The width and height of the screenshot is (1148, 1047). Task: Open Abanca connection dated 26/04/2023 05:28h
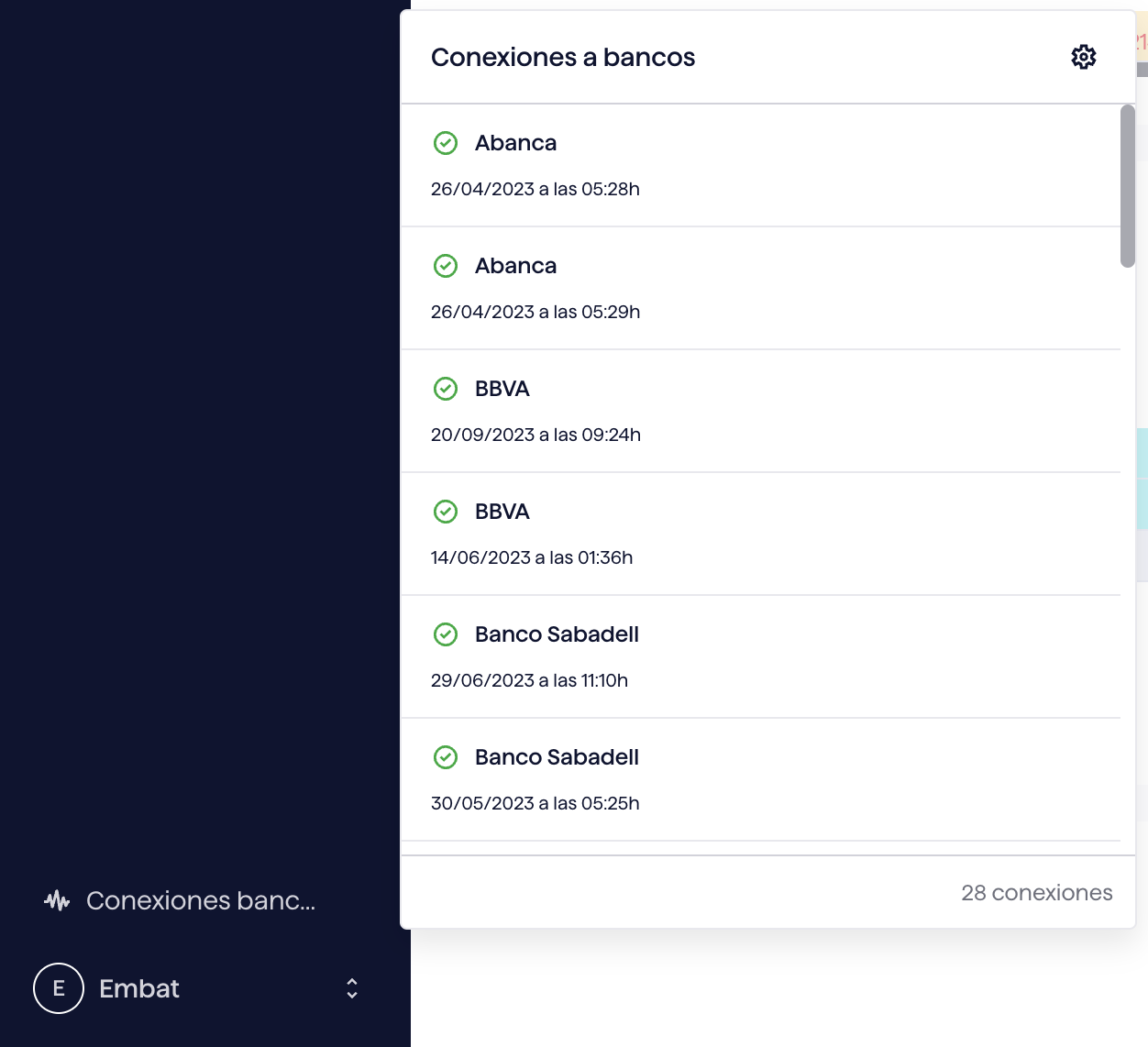tap(761, 166)
